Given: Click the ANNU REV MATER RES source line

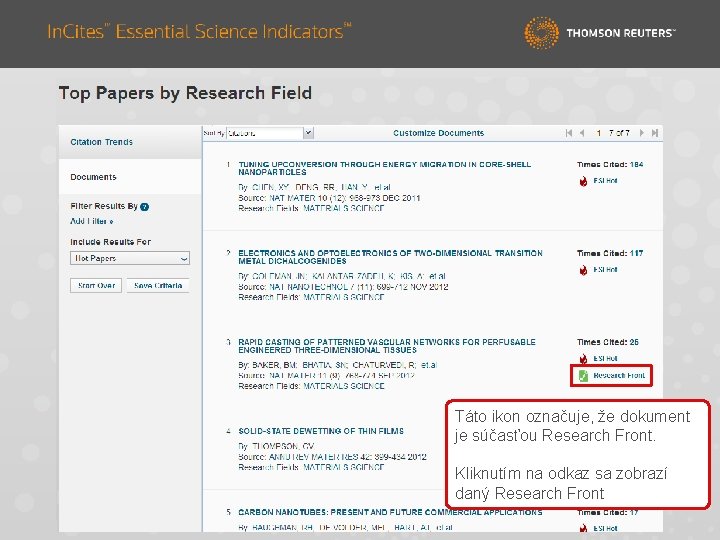Looking at the screenshot, I should (332, 457).
